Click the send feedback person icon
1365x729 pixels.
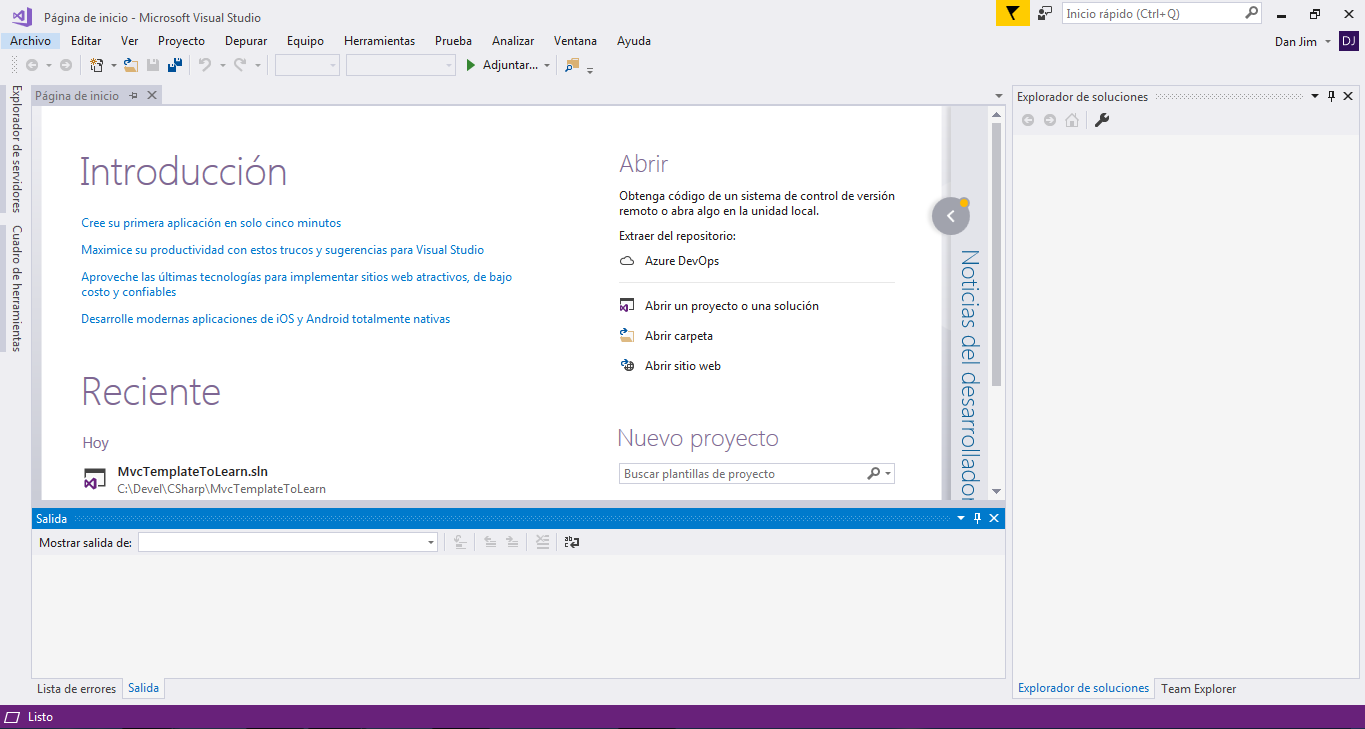click(x=1045, y=14)
